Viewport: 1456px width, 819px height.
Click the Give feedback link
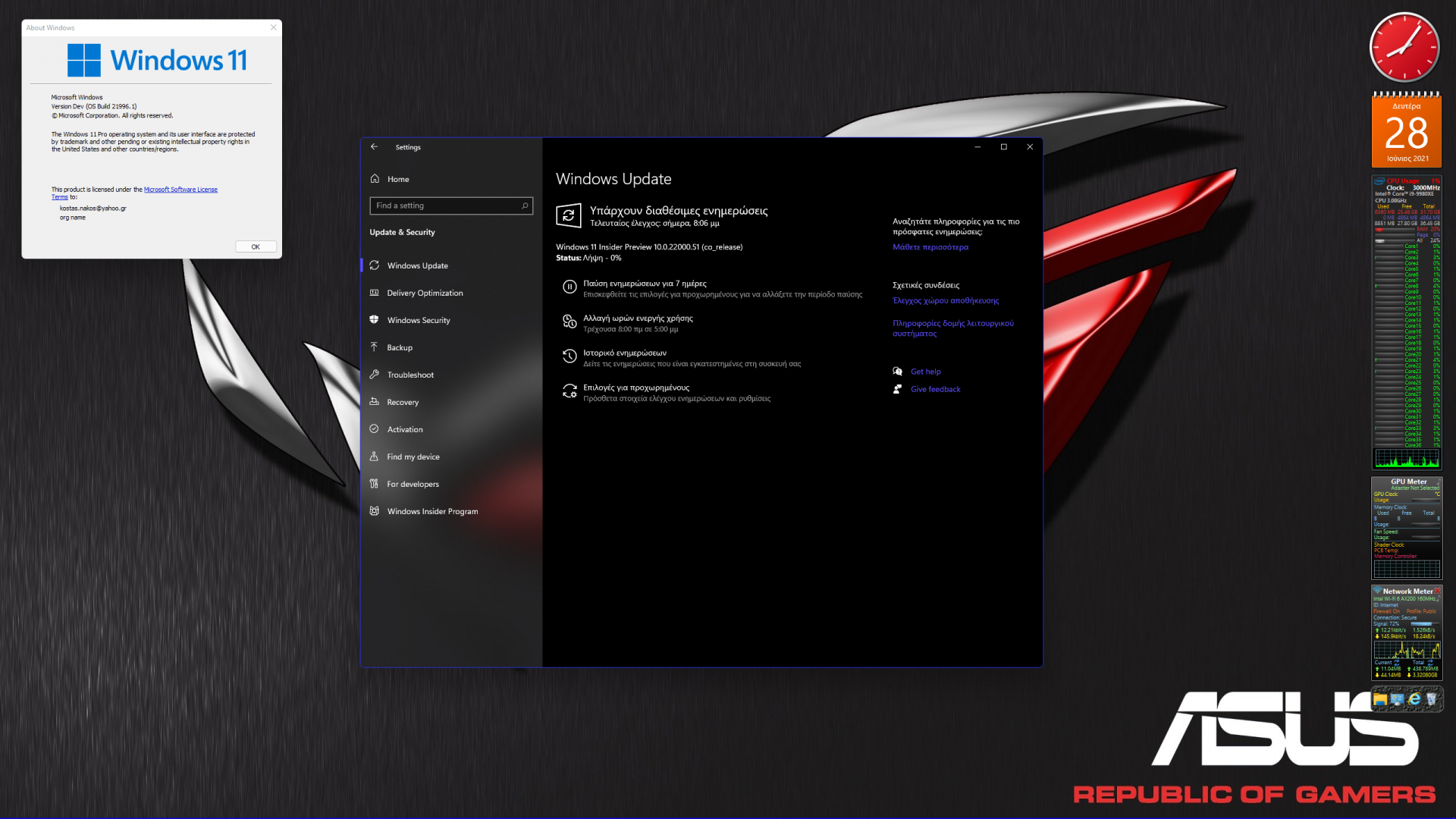point(935,389)
